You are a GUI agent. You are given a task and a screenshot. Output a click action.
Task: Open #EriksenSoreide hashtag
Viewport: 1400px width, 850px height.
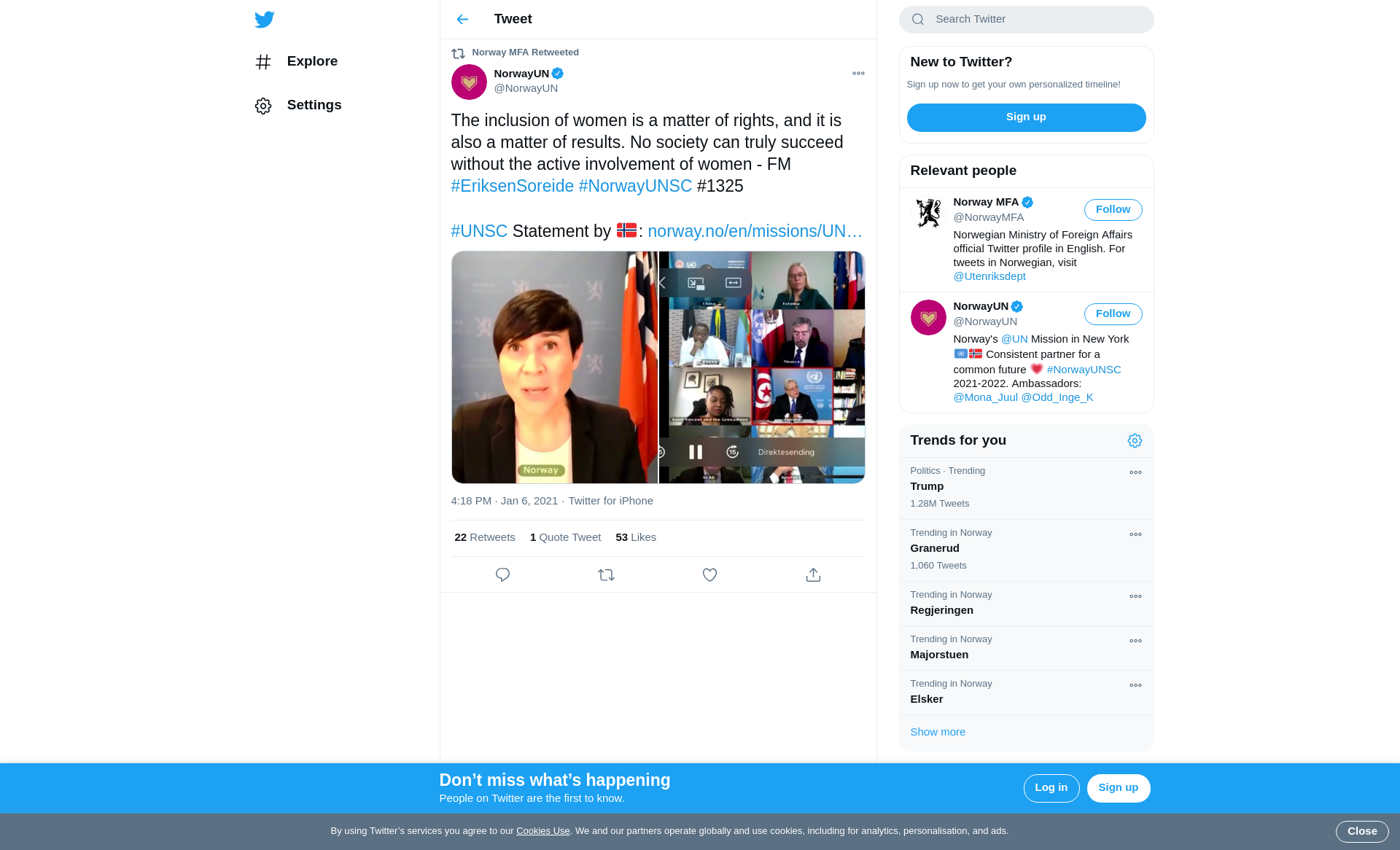(512, 187)
